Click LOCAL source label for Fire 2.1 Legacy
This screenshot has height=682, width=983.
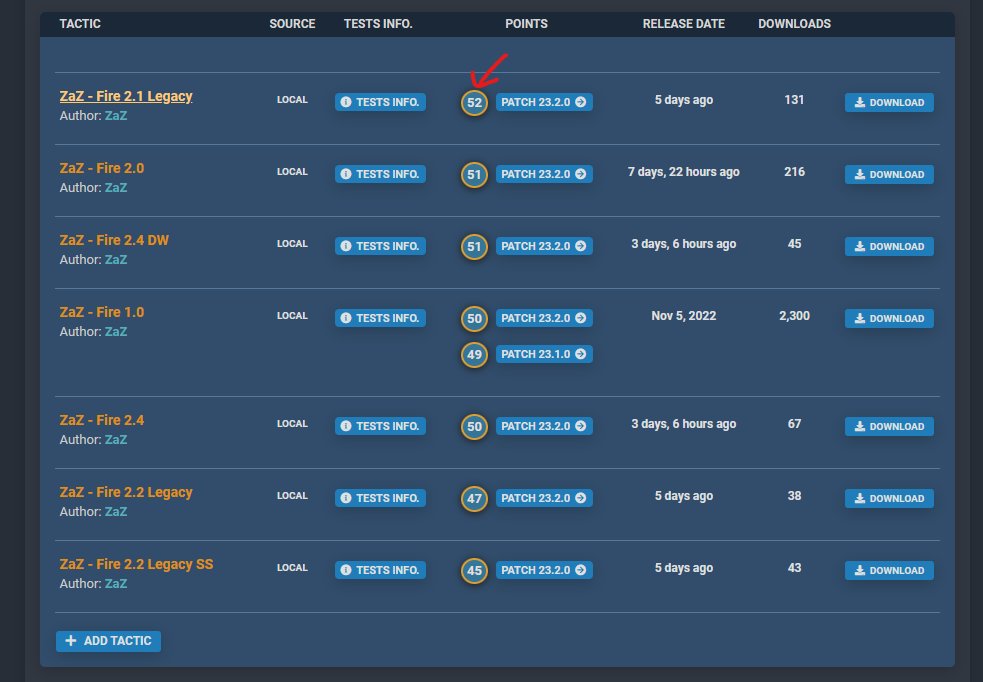(x=292, y=100)
